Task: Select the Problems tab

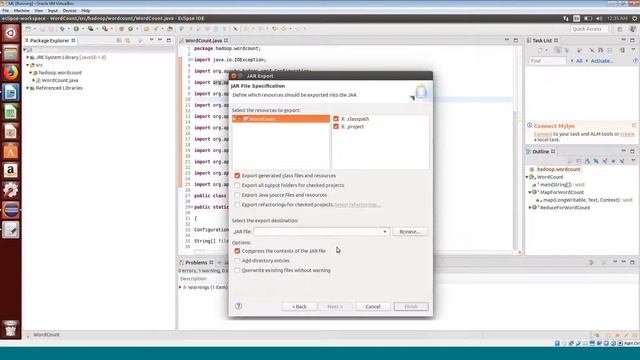Action: (196, 262)
